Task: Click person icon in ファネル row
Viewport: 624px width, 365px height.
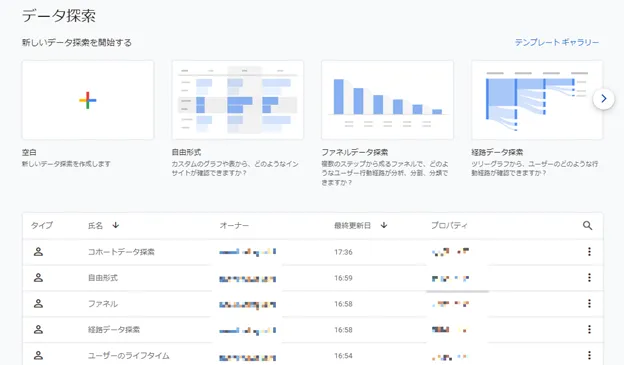Action: 38,303
